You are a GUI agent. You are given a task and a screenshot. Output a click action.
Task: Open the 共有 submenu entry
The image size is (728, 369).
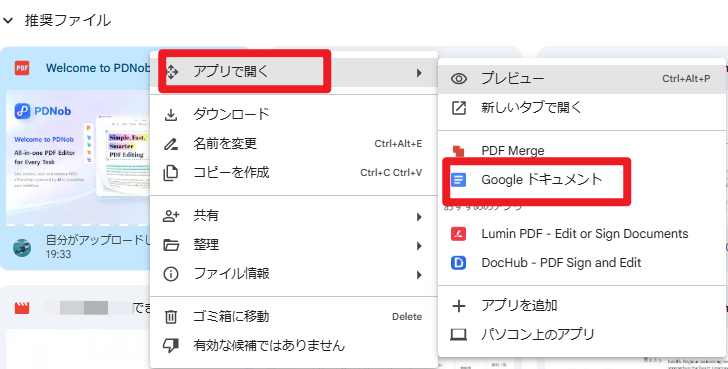coord(294,216)
